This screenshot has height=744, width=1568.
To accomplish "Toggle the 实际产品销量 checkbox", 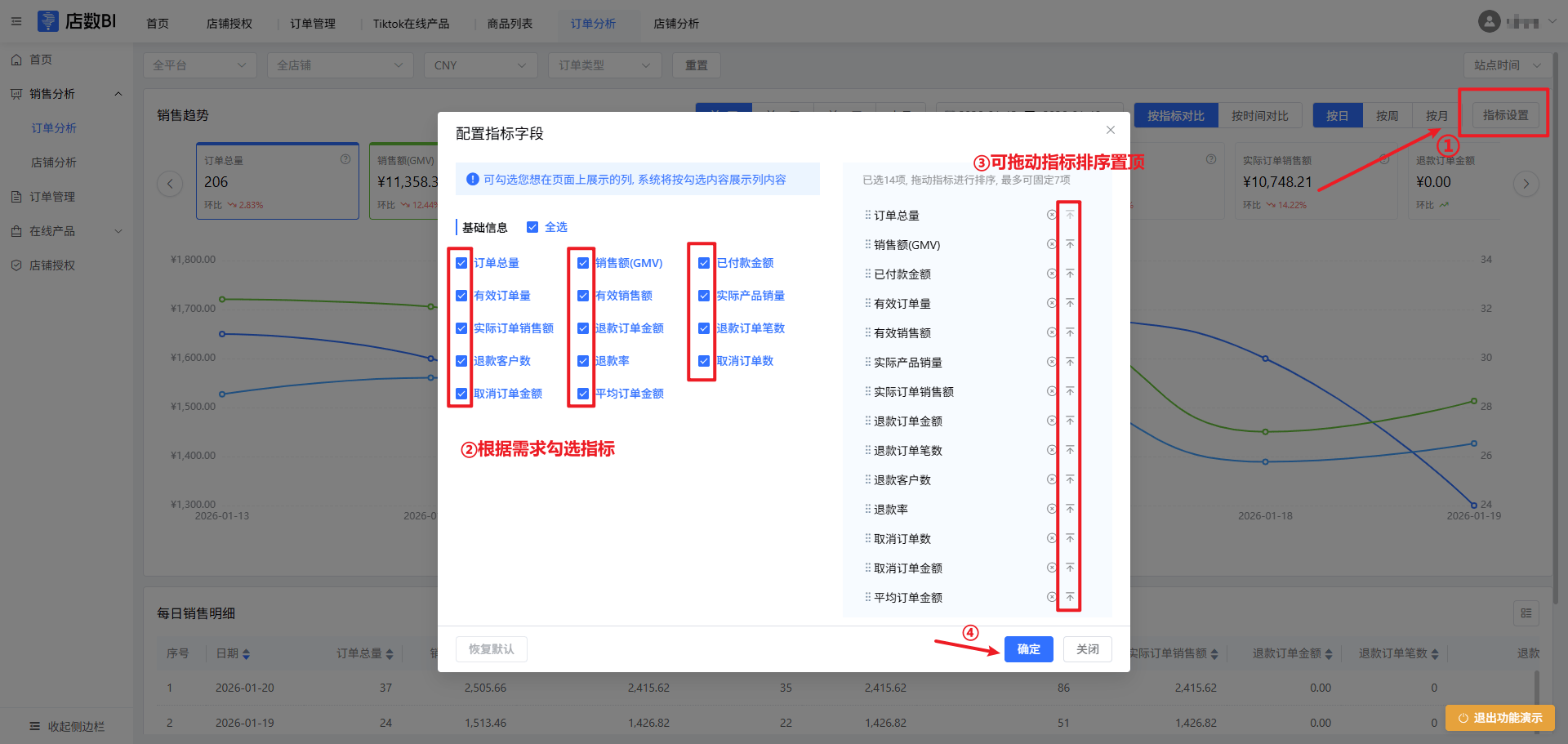I will click(x=704, y=296).
